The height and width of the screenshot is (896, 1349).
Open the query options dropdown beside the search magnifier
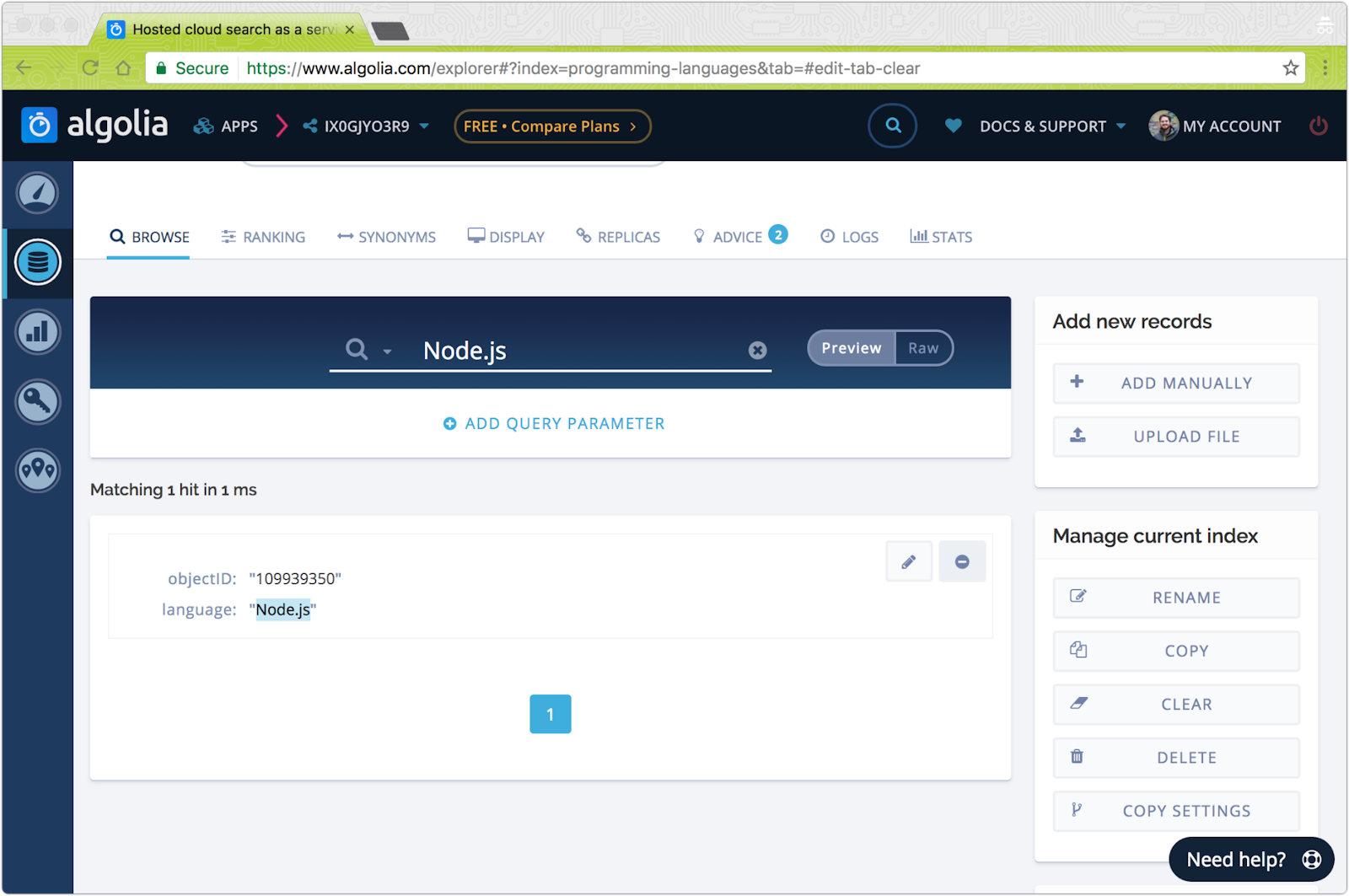click(x=387, y=351)
